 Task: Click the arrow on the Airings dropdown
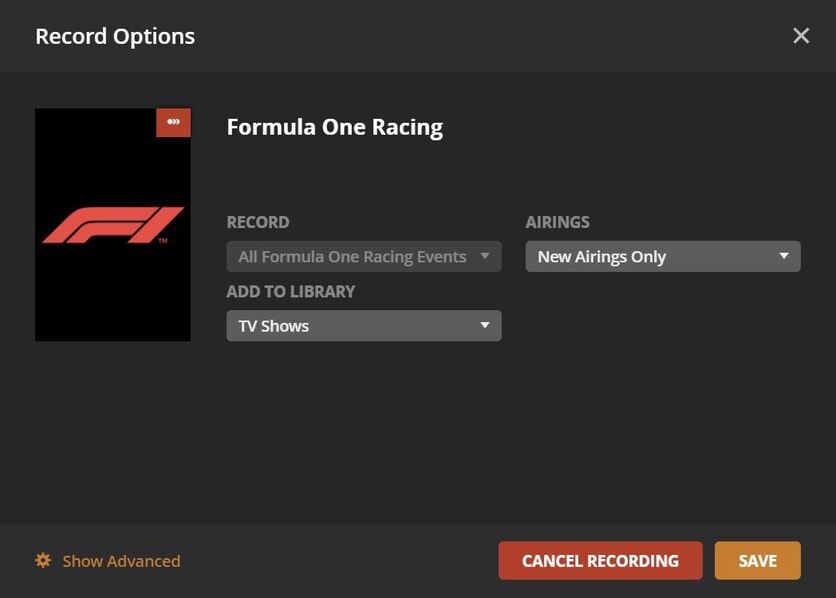784,256
